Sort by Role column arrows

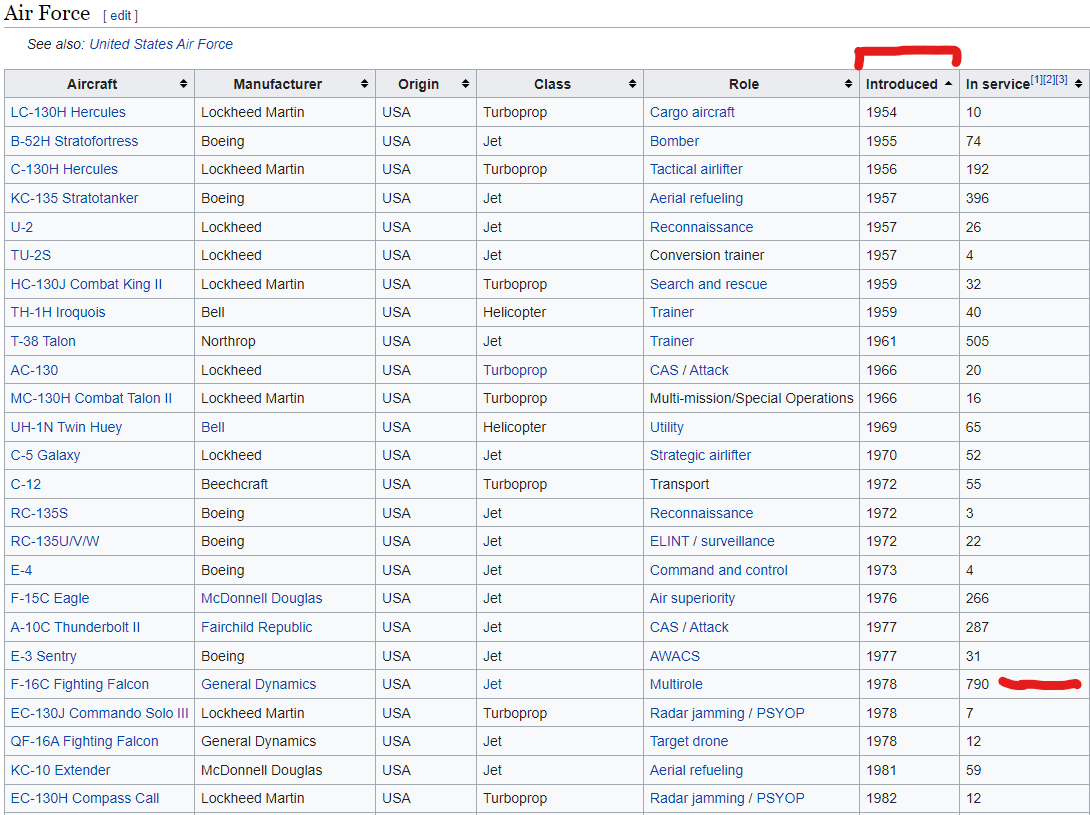pyautogui.click(x=848, y=83)
